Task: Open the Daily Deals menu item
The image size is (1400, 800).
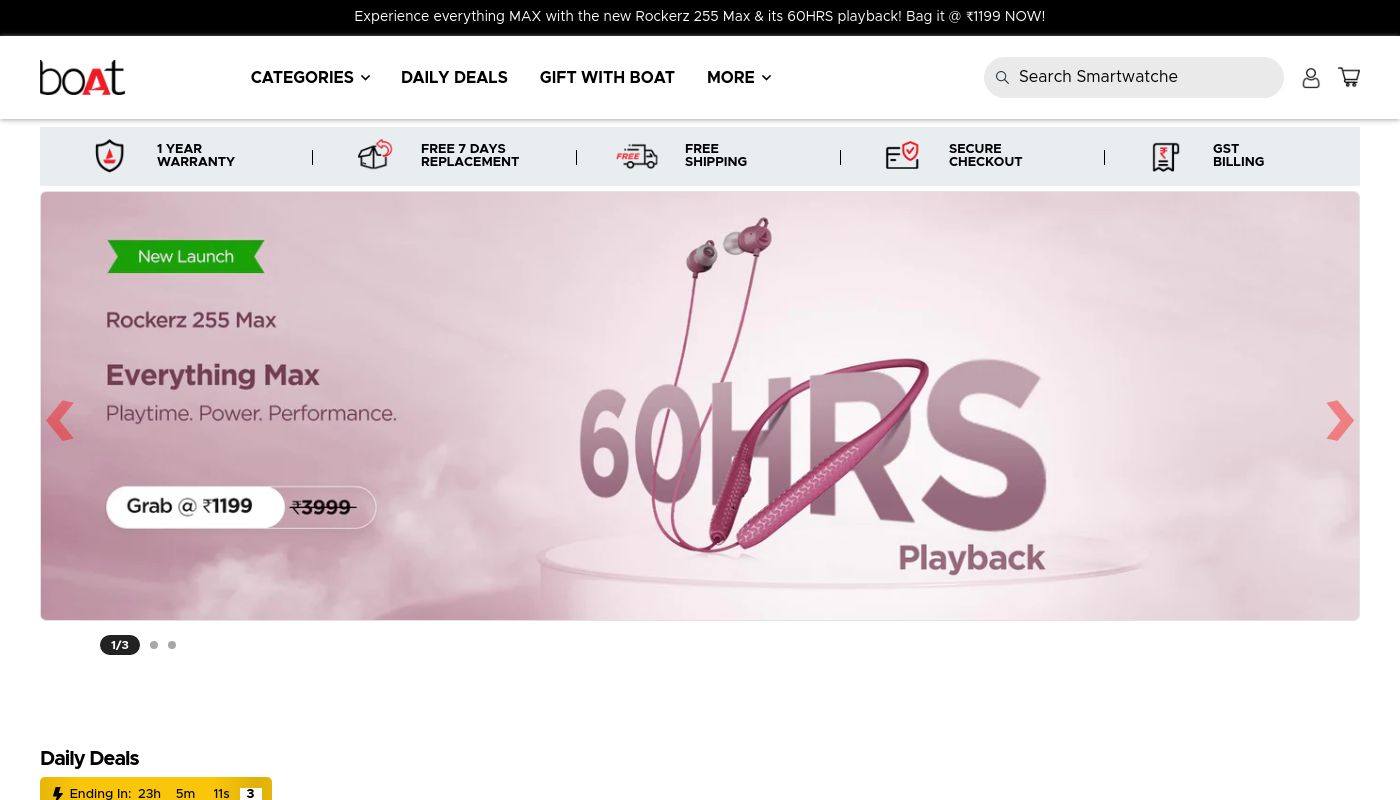Action: 454,78
